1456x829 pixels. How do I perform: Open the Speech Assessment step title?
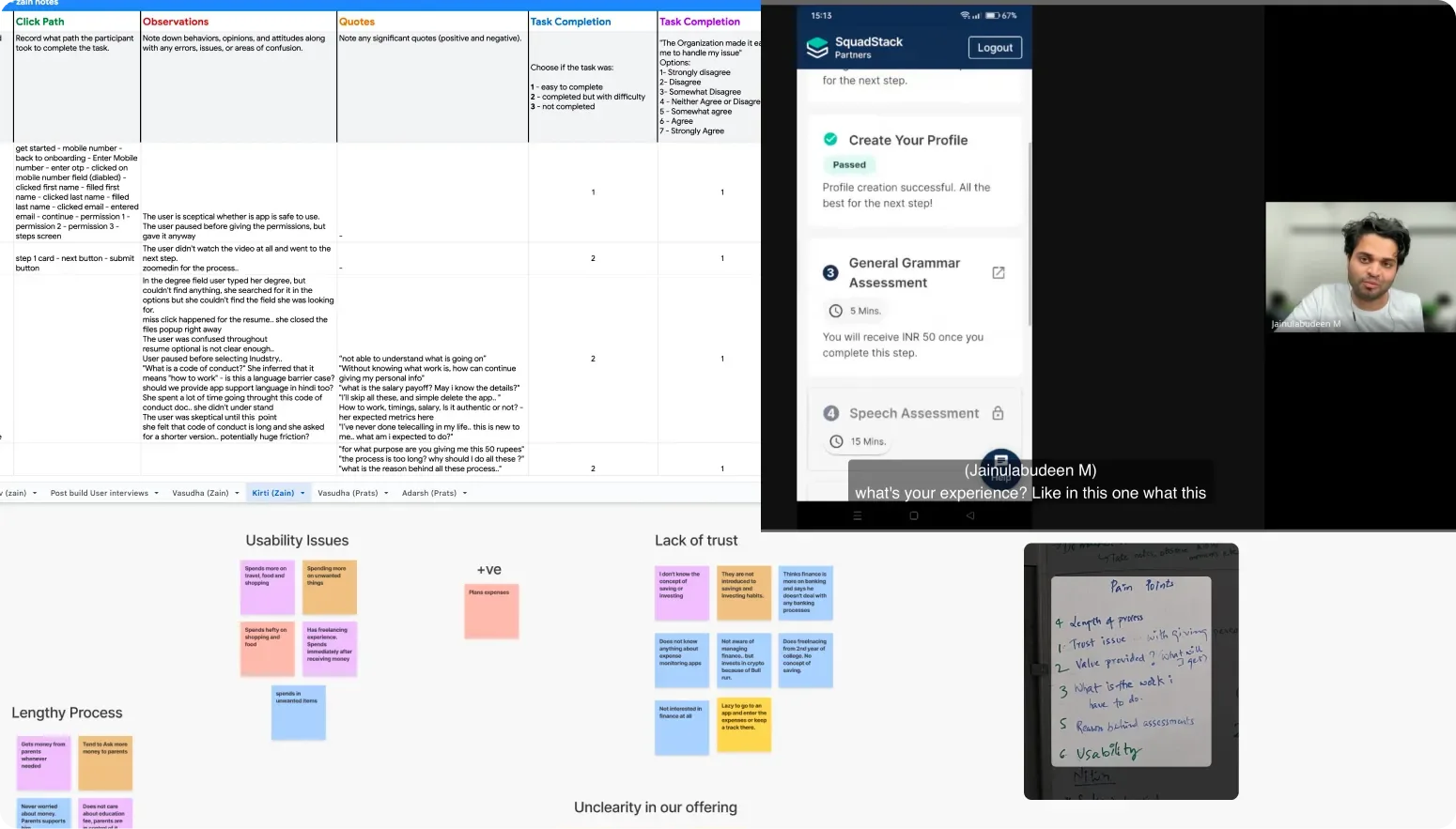coord(914,413)
